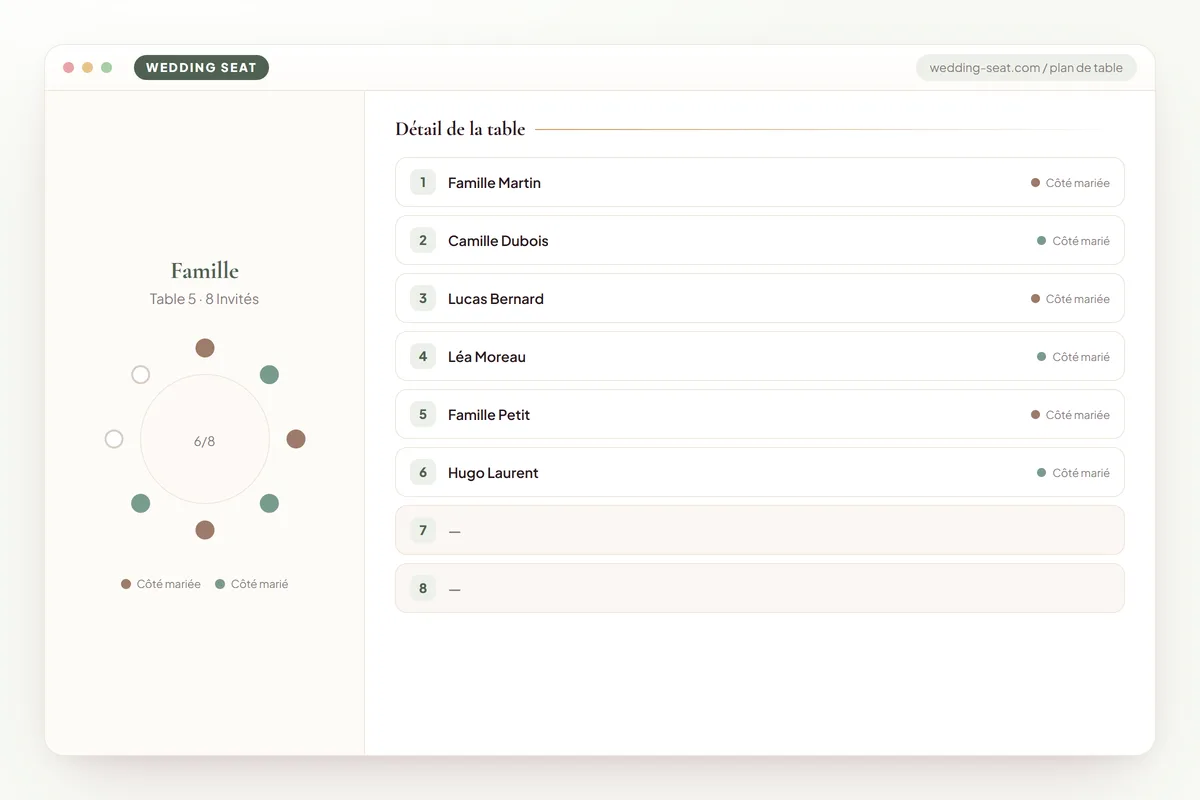Image resolution: width=1200 pixels, height=800 pixels.
Task: Click the number 5 seat badge
Action: [x=423, y=414]
